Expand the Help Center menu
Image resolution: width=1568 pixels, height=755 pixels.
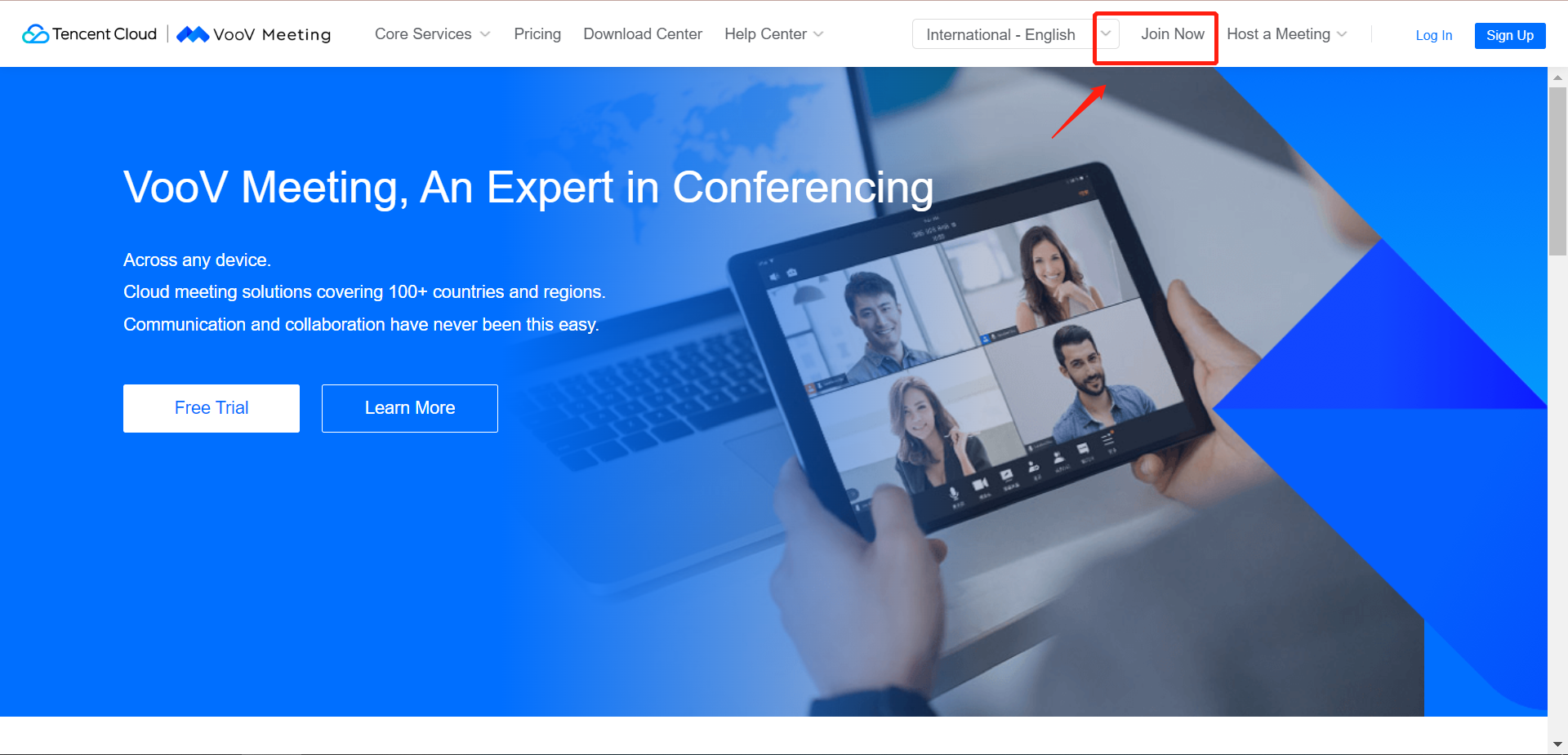(773, 34)
